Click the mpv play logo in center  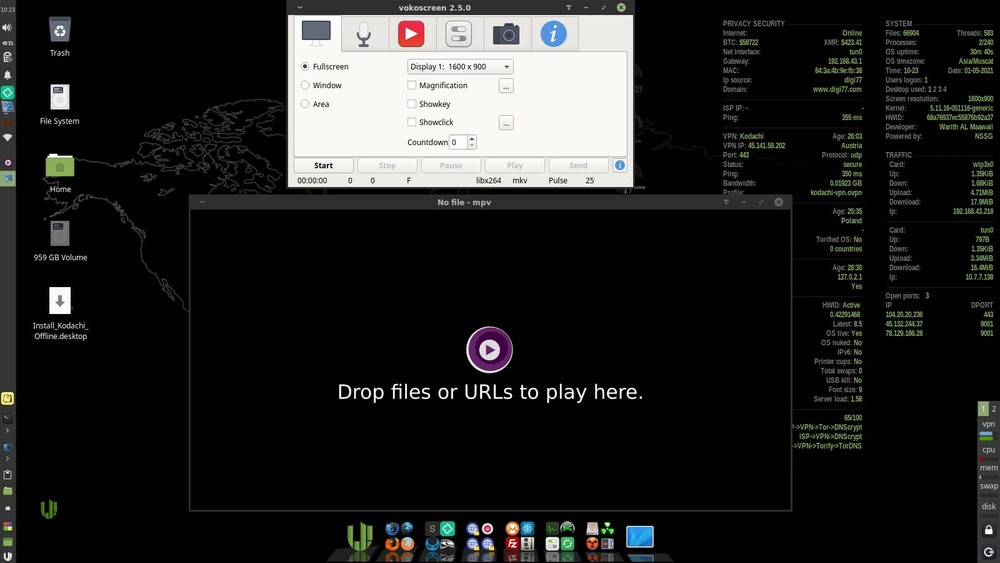pyautogui.click(x=489, y=350)
